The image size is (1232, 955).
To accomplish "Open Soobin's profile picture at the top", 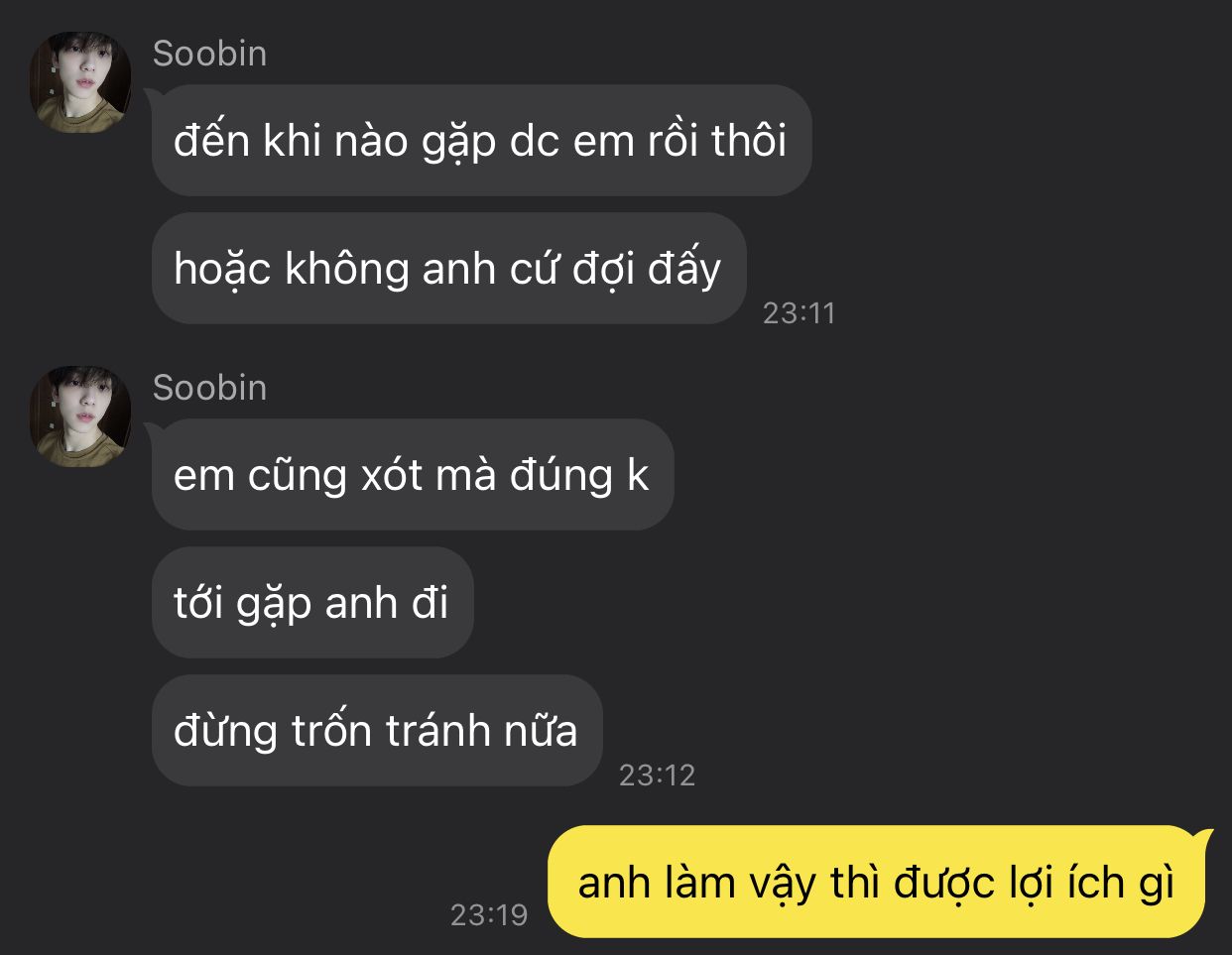I will click(80, 82).
